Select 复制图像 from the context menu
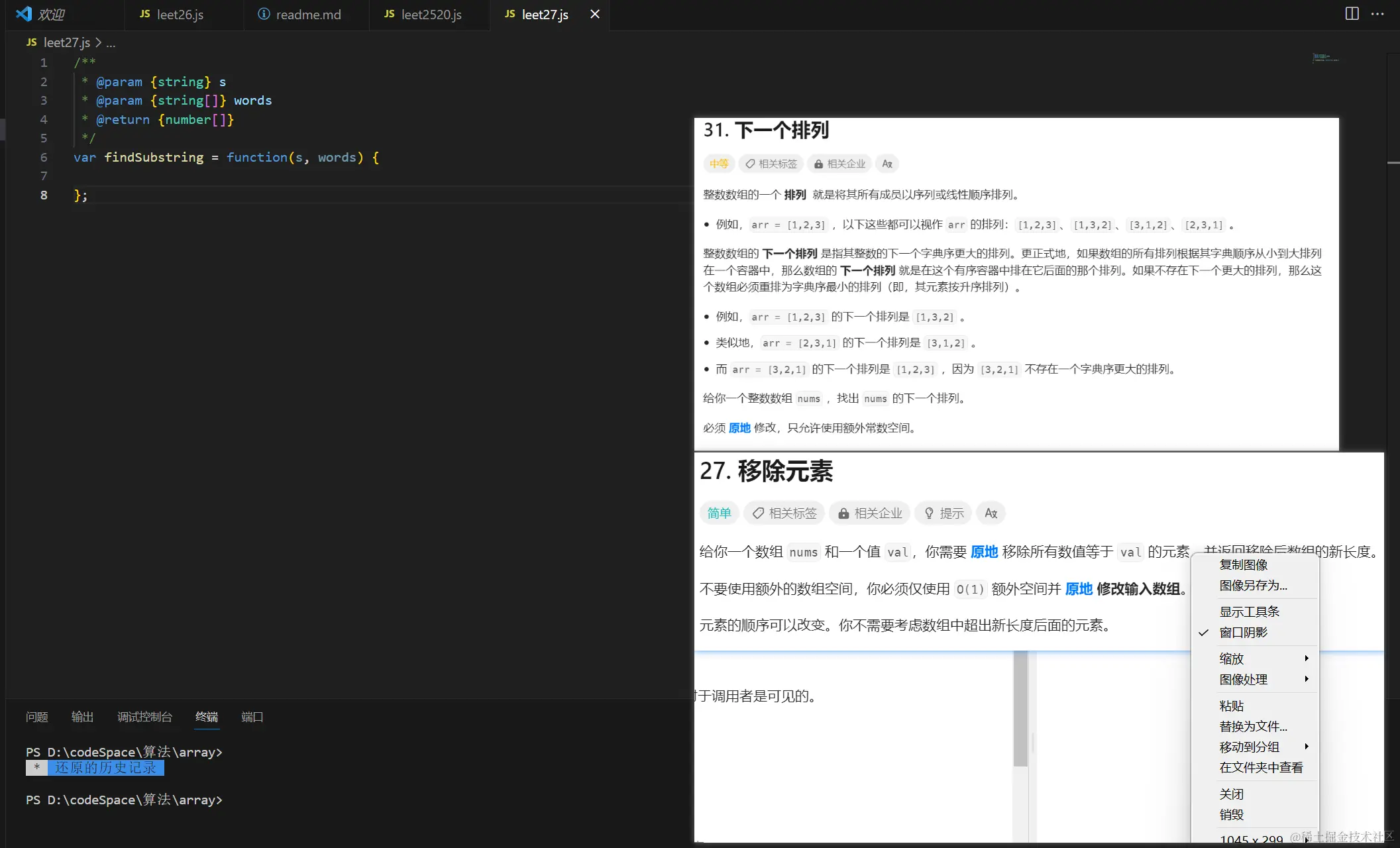 [1243, 564]
